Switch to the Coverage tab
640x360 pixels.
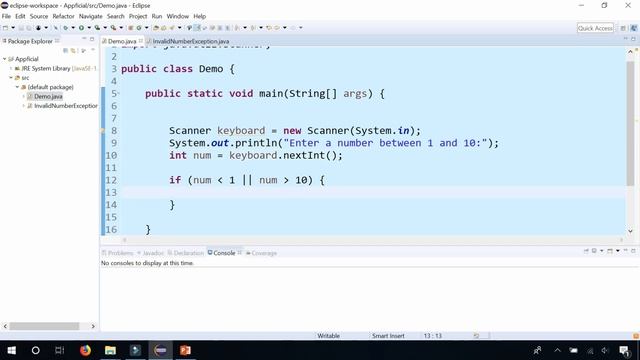click(261, 253)
